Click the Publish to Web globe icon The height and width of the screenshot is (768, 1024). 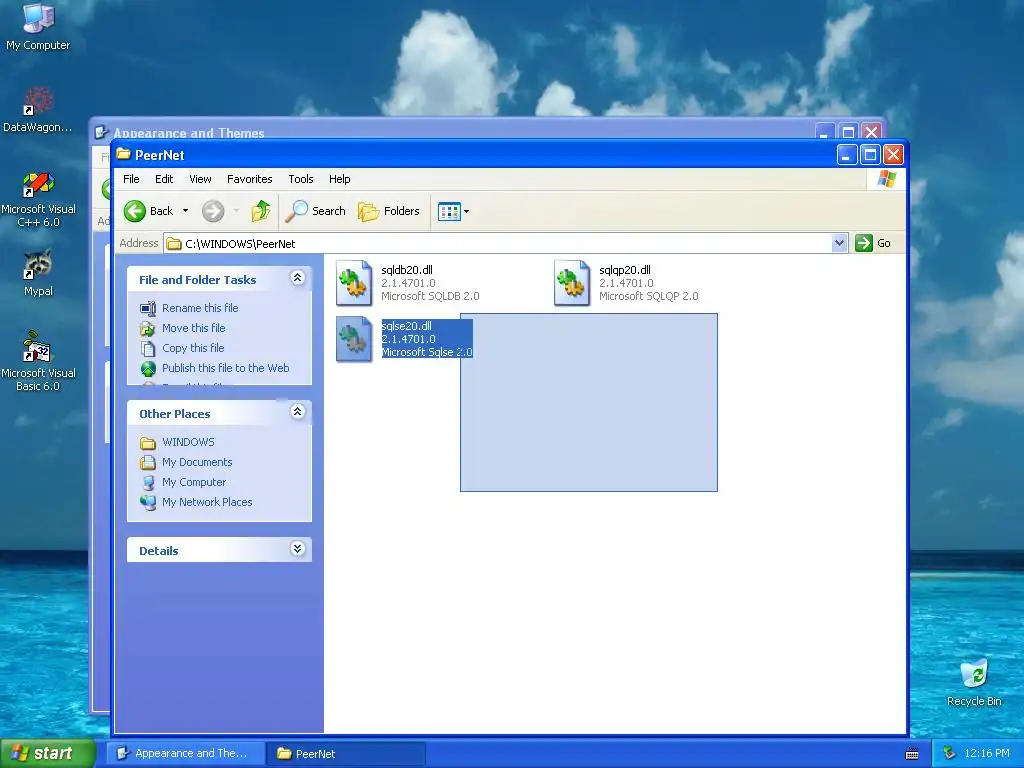[148, 368]
